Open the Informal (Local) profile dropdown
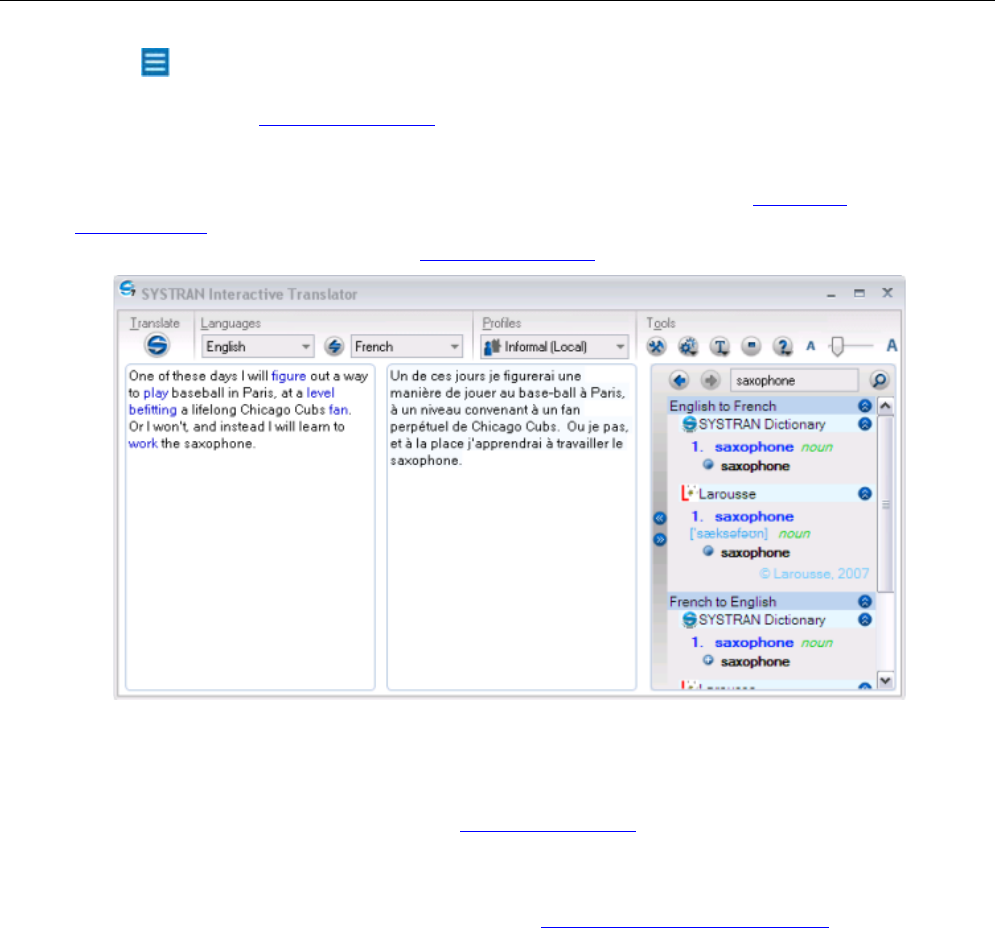 point(555,347)
